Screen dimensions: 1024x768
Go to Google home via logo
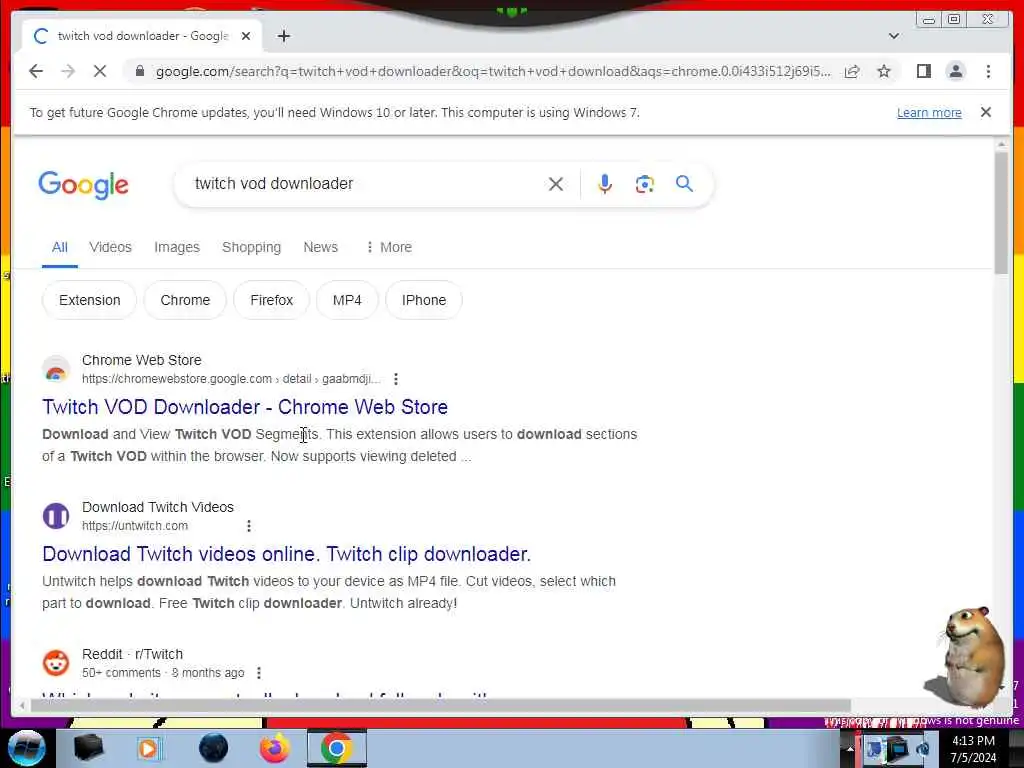83,185
